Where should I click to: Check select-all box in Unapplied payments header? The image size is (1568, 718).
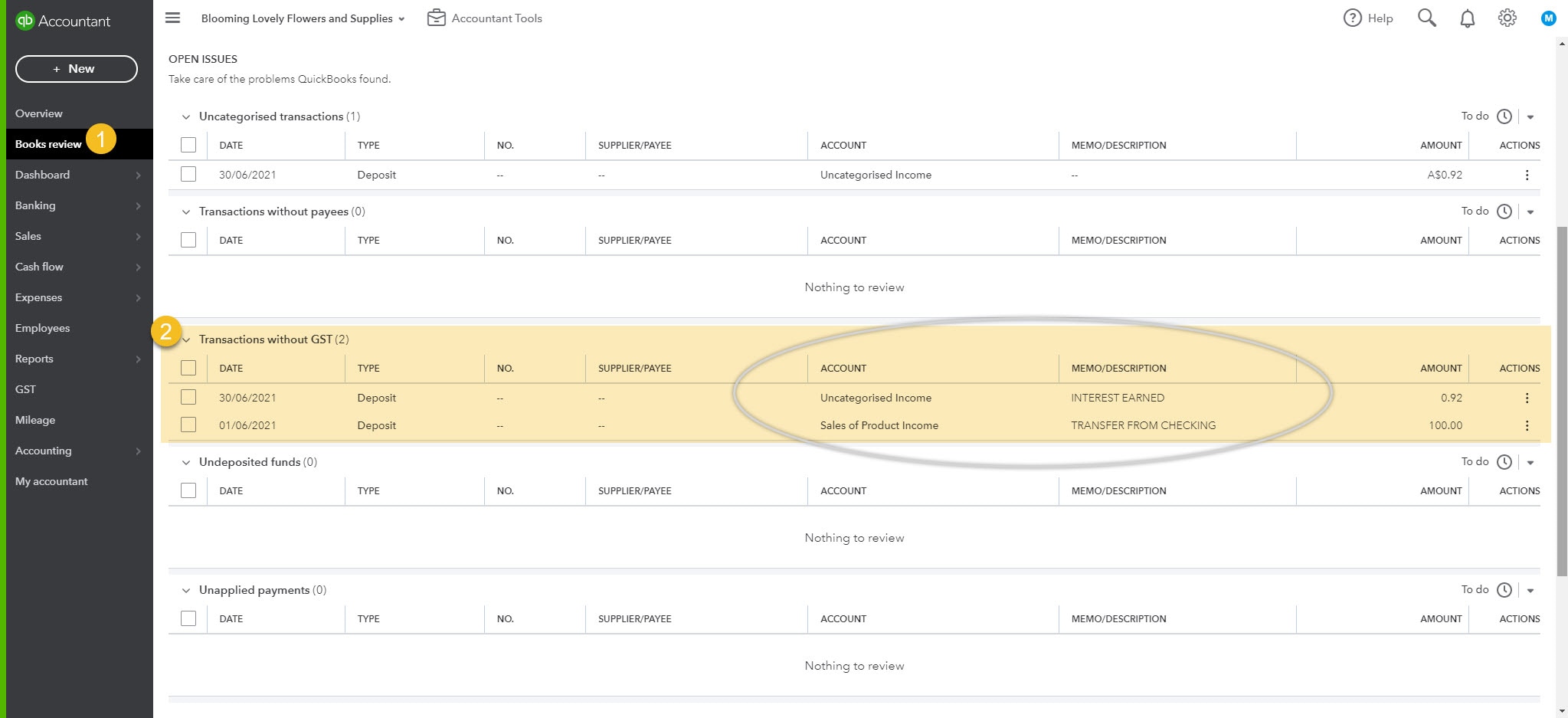coord(188,618)
